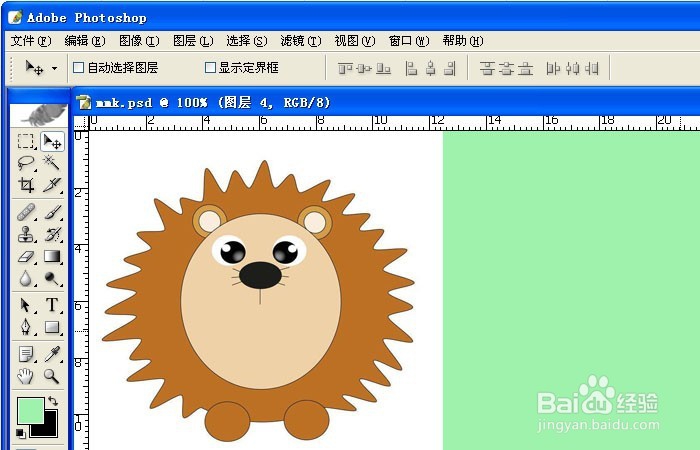
Task: Align left edges of layers
Action: pos(411,68)
